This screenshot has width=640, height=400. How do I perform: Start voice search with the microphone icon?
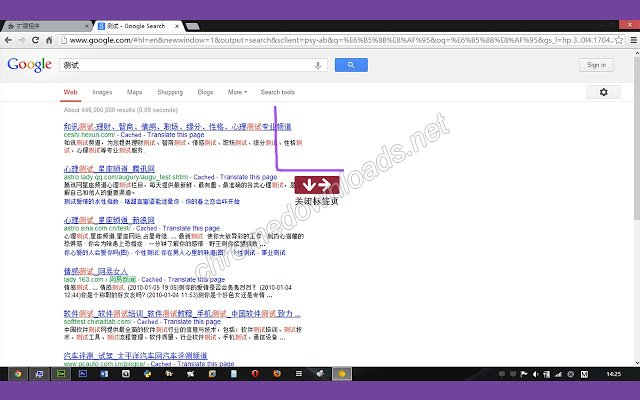point(318,65)
